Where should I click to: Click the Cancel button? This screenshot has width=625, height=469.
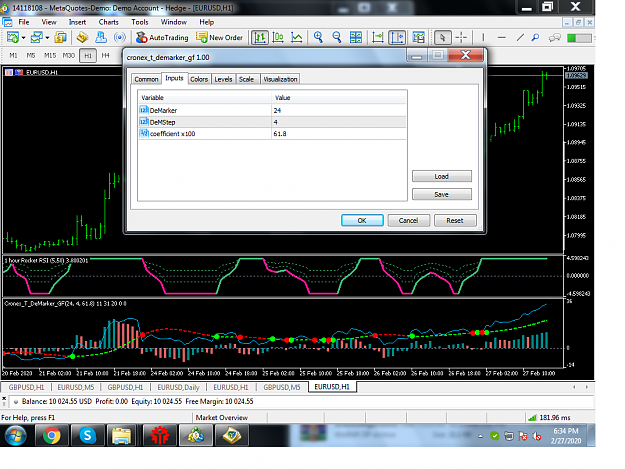point(409,220)
